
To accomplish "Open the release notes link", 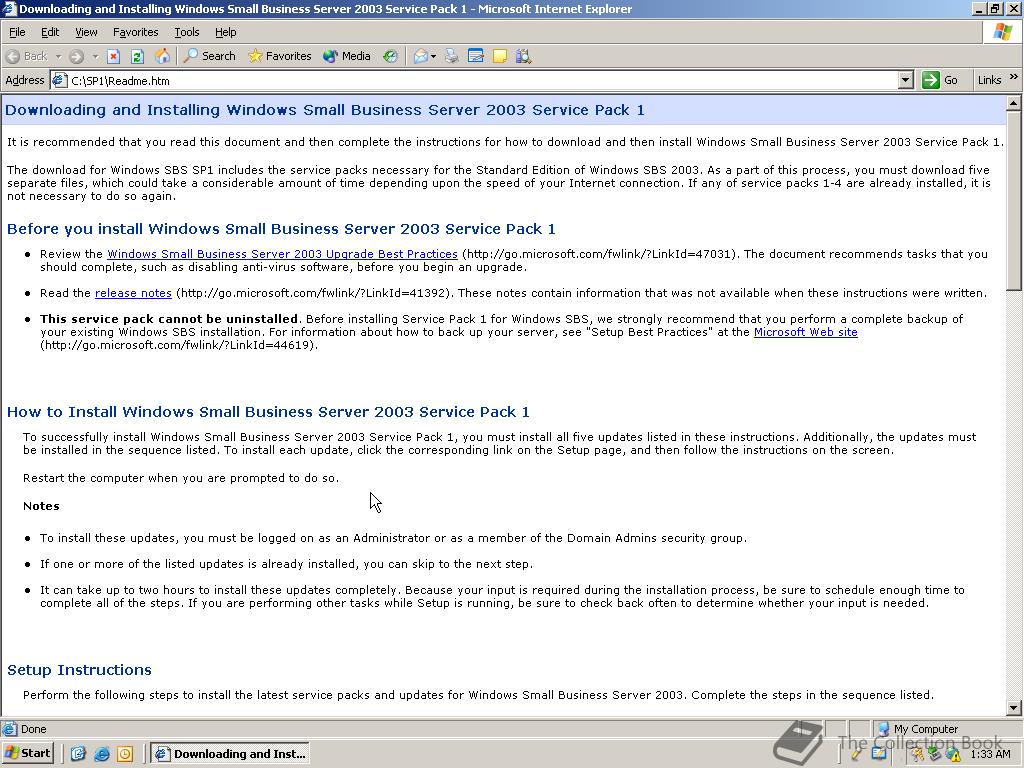I will coord(133,293).
